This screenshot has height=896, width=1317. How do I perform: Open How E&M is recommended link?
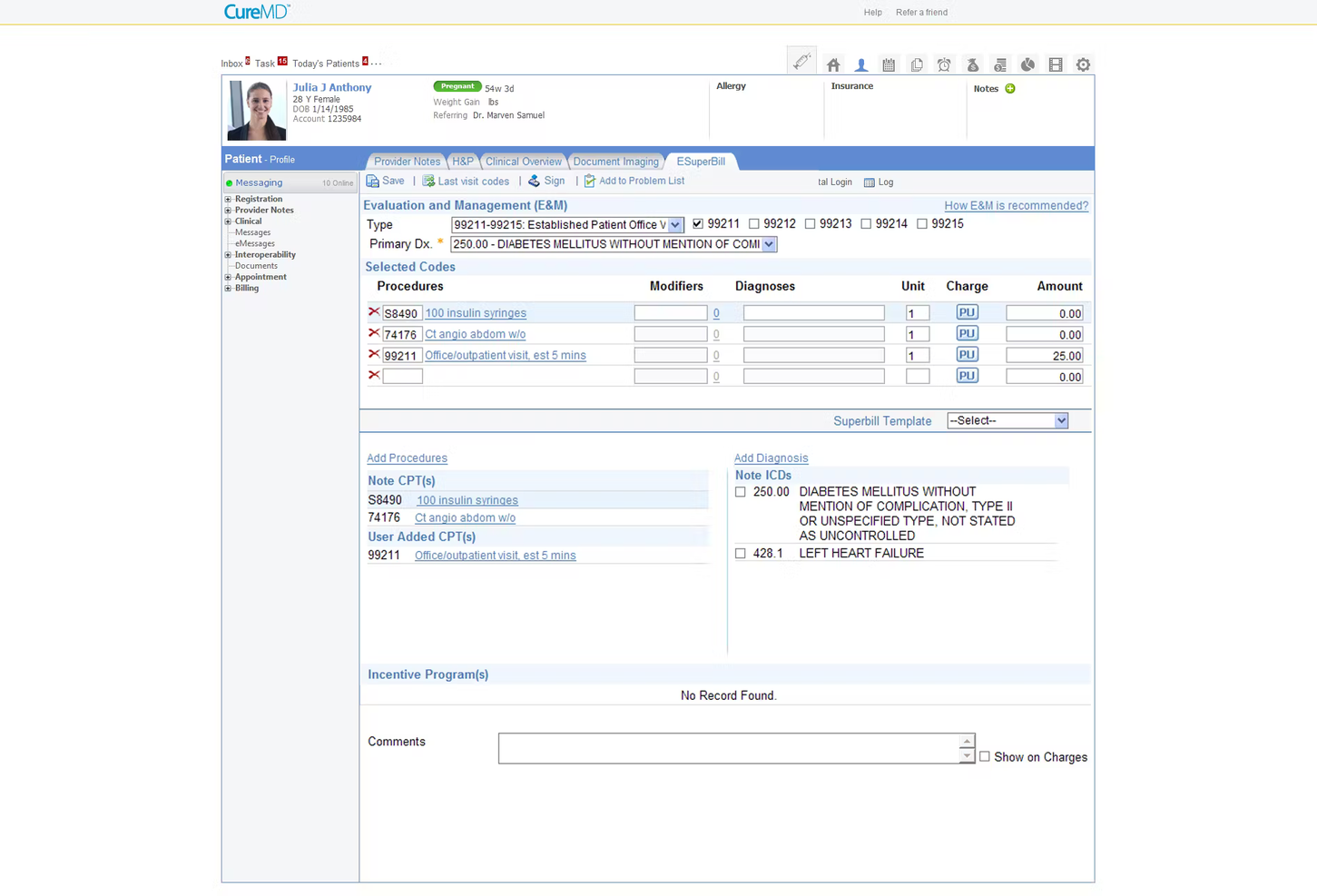tap(1016, 205)
